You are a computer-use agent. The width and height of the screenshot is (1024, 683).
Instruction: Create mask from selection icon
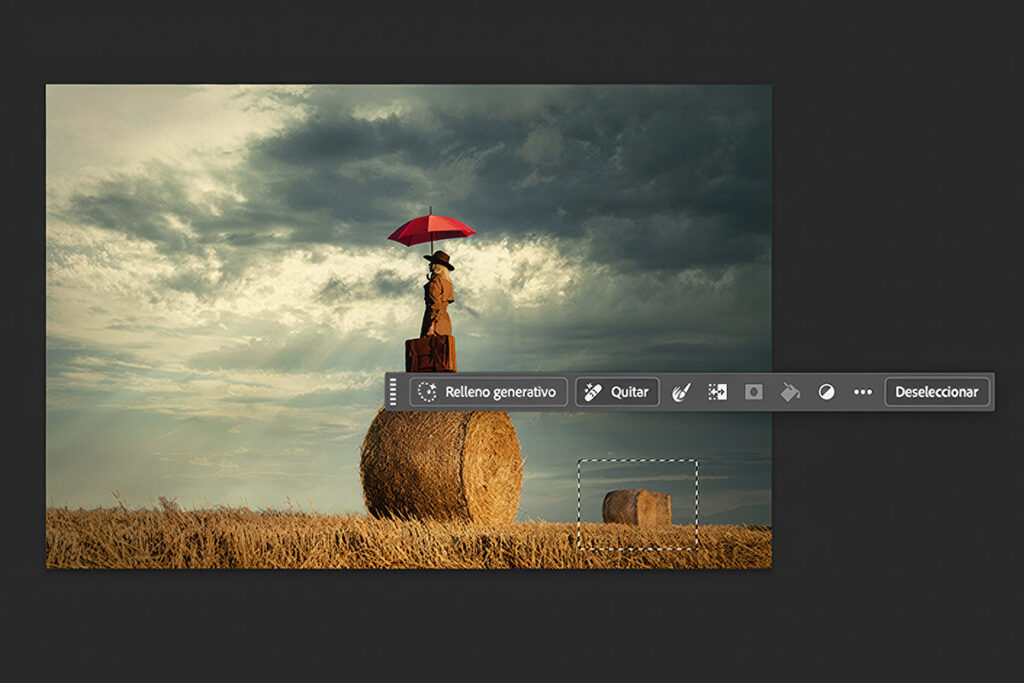754,392
